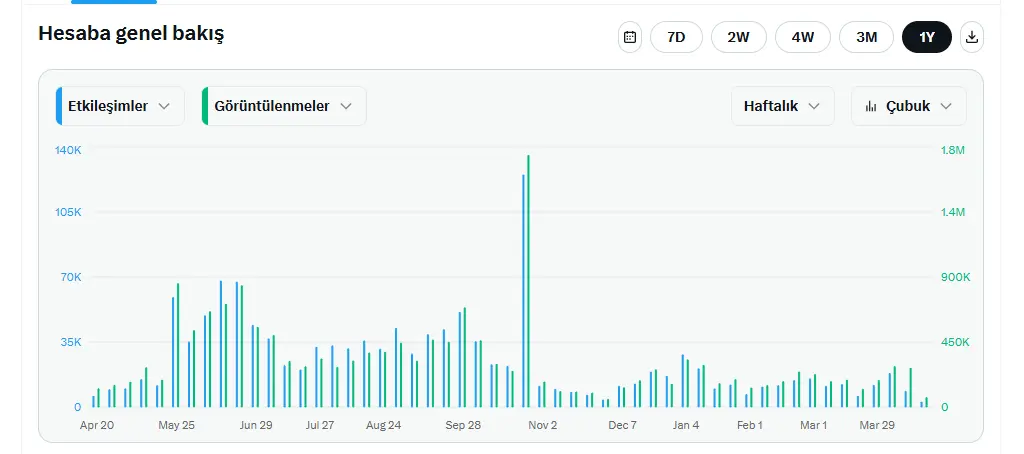Screen dimensions: 1024x454
Task: Click the Dec 7 axis label
Action: [622, 425]
